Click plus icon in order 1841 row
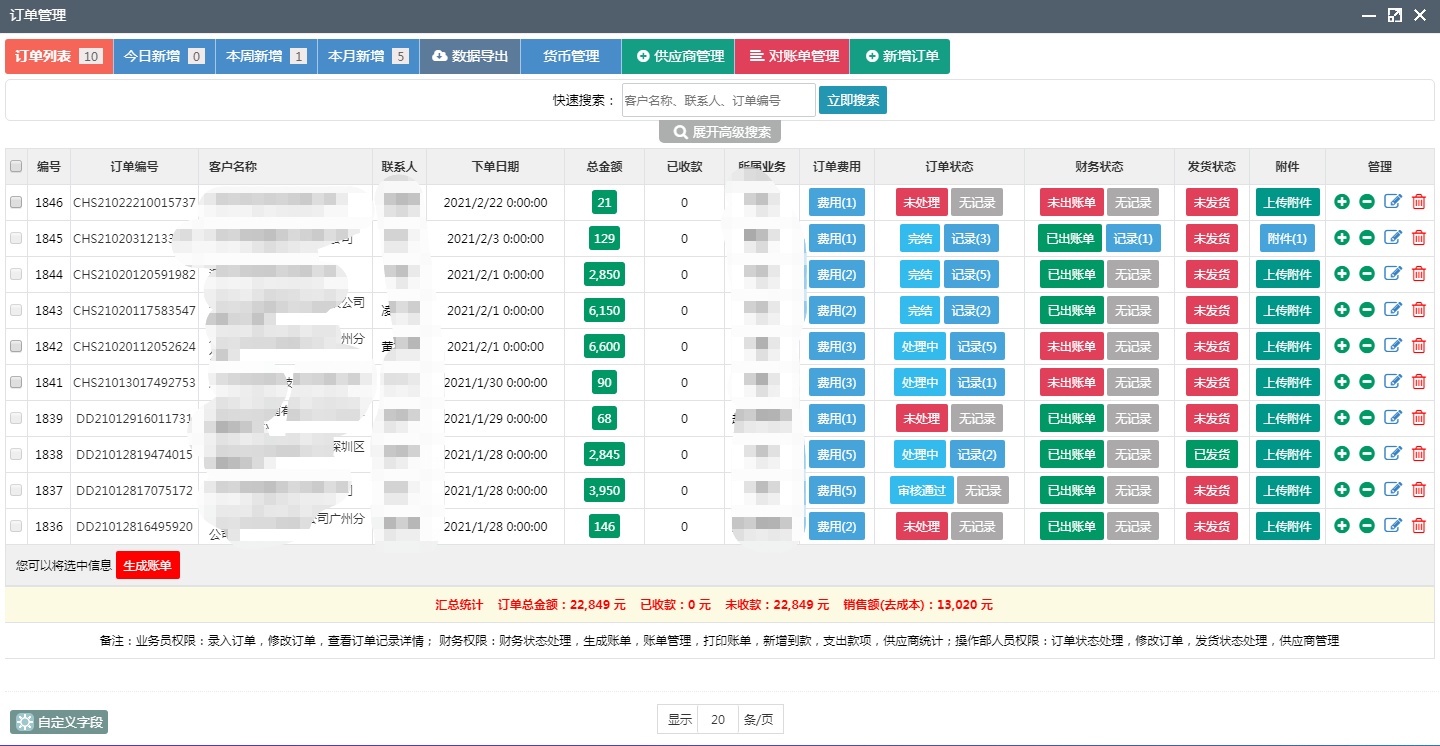Viewport: 1440px width, 746px height. 1342,382
